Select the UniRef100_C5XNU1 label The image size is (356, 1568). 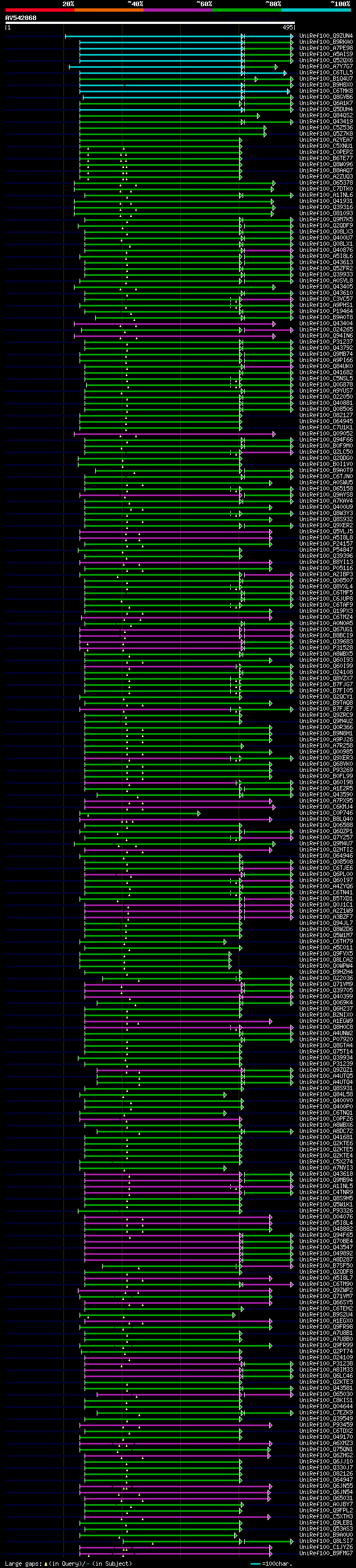point(326,146)
